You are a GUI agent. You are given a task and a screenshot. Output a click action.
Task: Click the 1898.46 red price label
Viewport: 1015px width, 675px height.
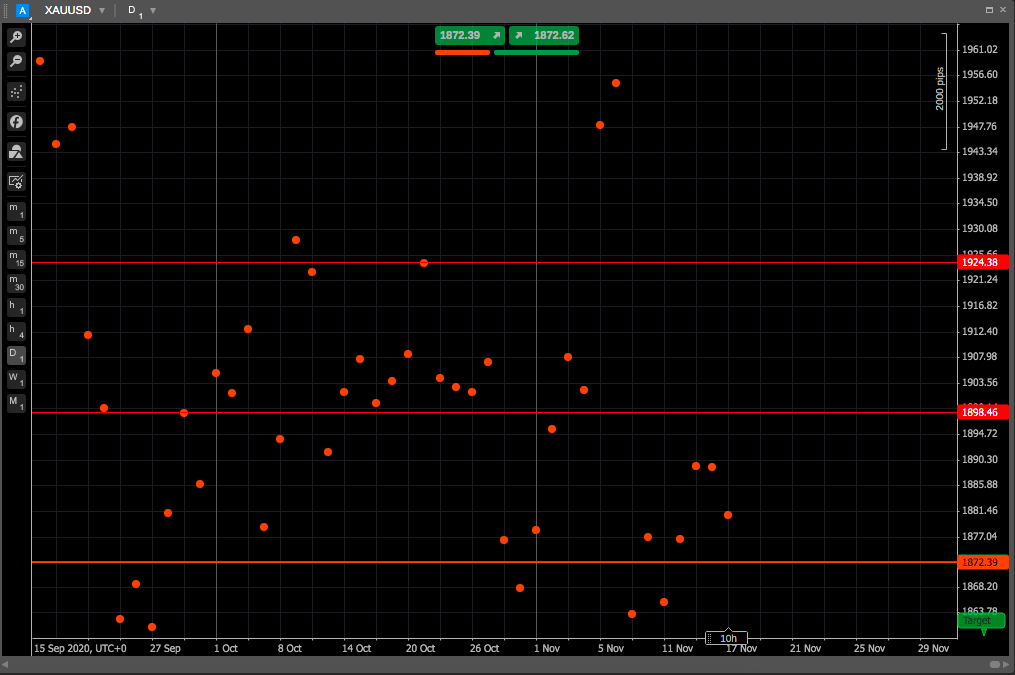coord(983,412)
